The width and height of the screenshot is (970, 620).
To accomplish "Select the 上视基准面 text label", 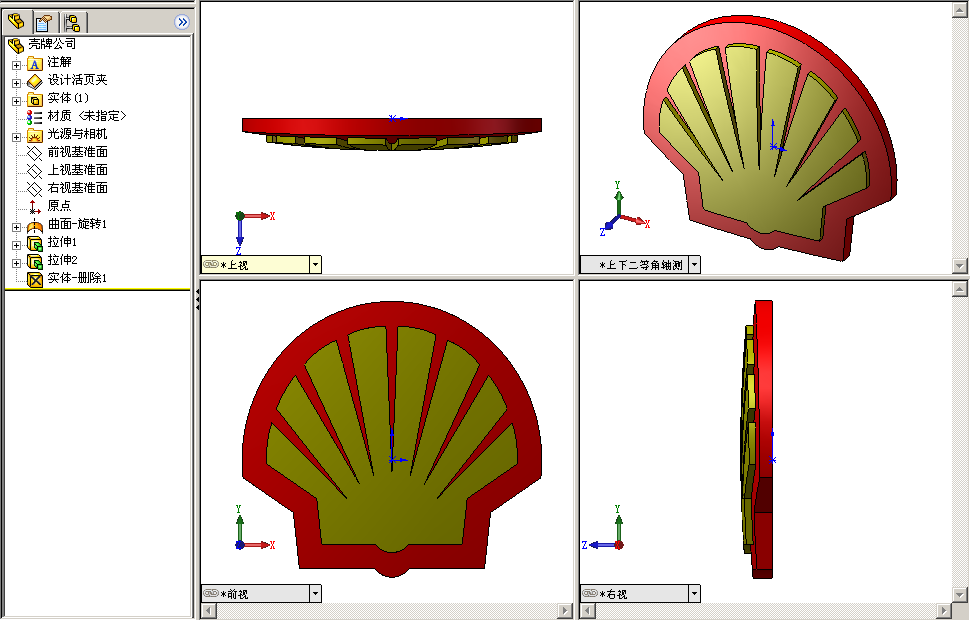I will pyautogui.click(x=78, y=170).
